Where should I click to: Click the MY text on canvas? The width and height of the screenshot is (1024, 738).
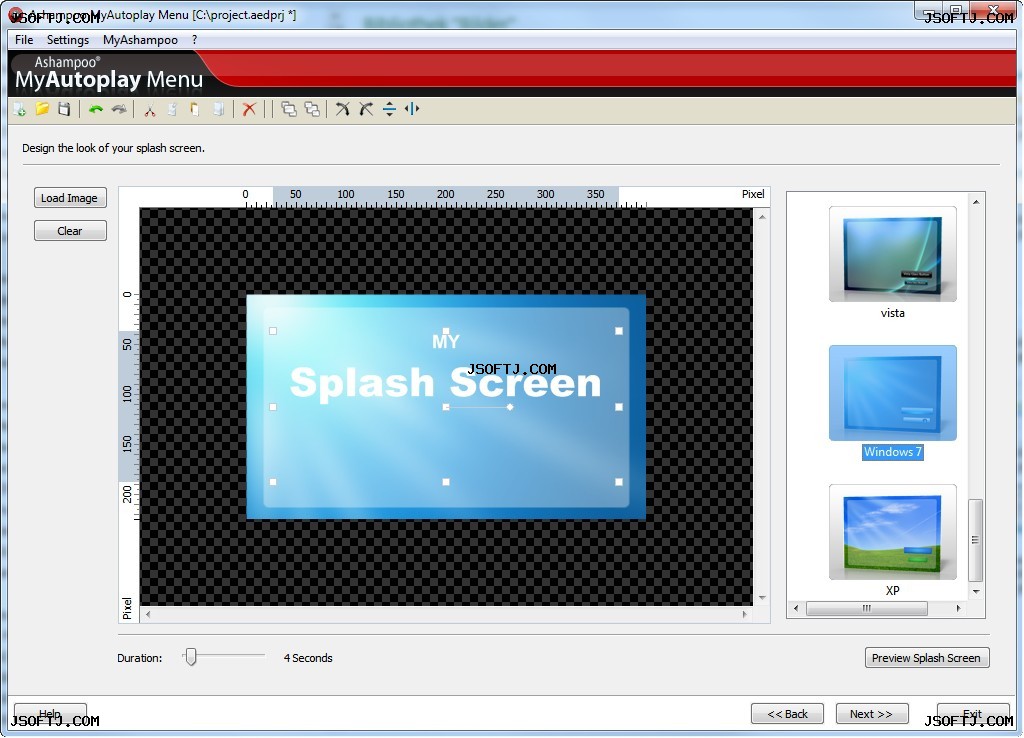pyautogui.click(x=445, y=342)
